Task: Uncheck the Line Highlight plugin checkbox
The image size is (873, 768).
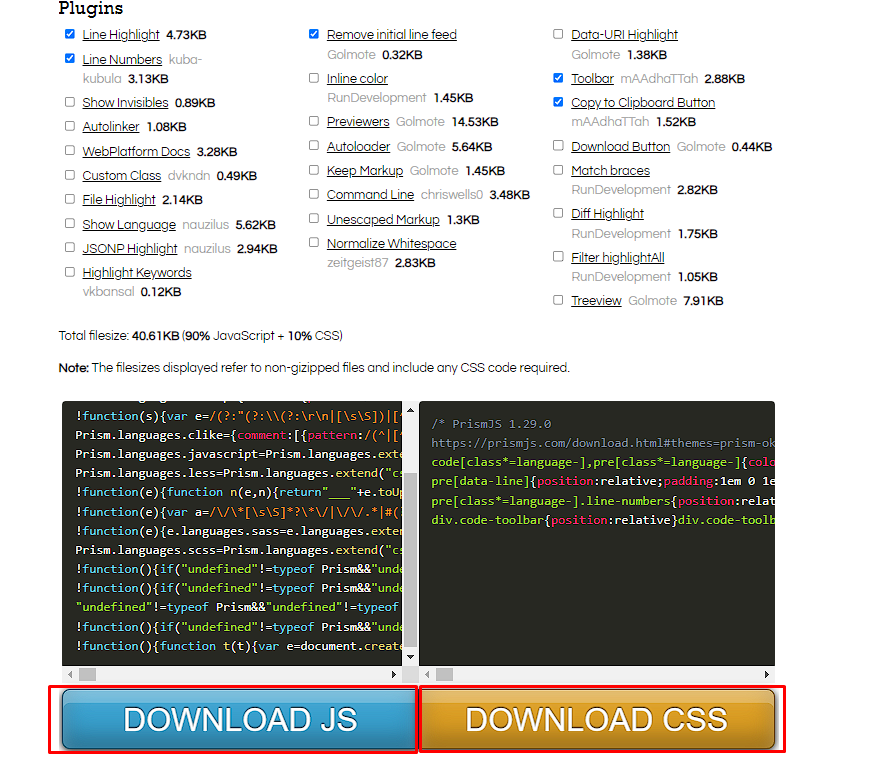Action: coord(70,34)
